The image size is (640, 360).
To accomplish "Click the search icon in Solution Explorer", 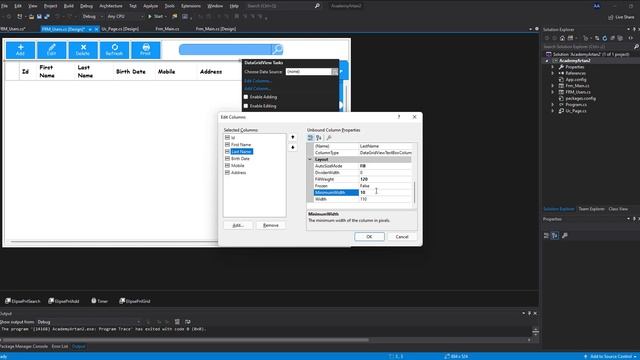I will [636, 47].
